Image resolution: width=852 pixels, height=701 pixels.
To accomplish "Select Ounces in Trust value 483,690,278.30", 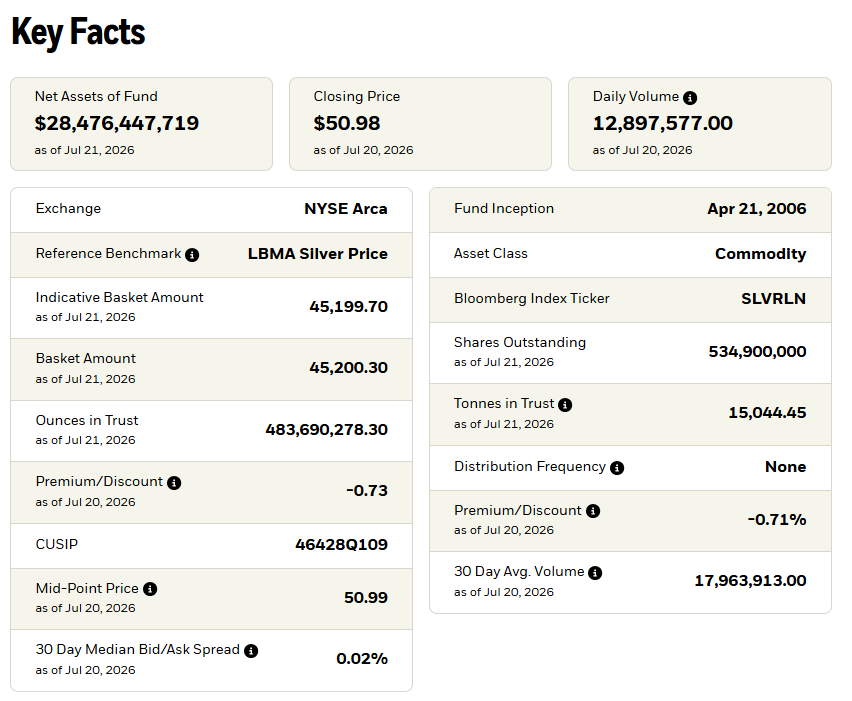I will click(327, 430).
